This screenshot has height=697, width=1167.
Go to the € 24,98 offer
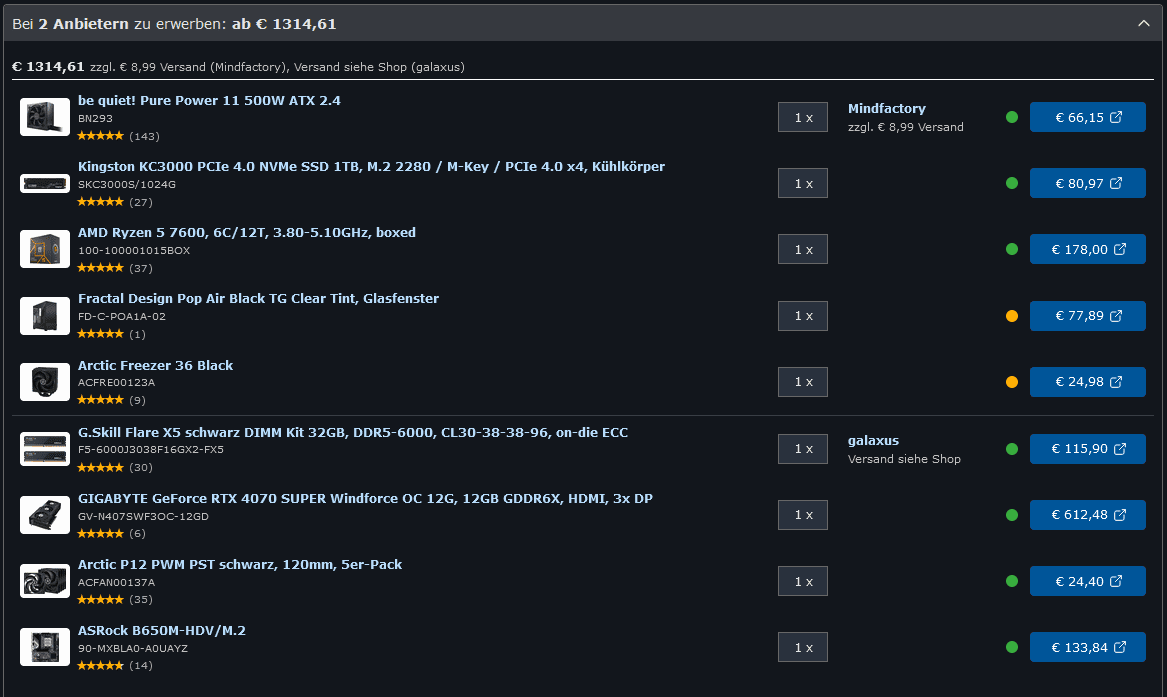click(x=1087, y=382)
